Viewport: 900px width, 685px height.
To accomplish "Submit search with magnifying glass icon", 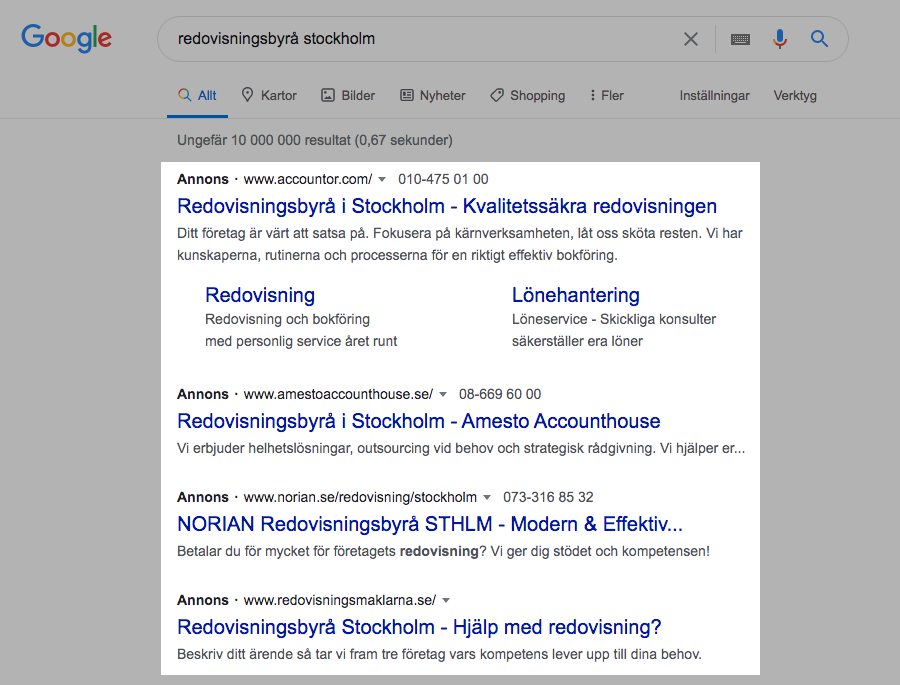I will click(819, 39).
